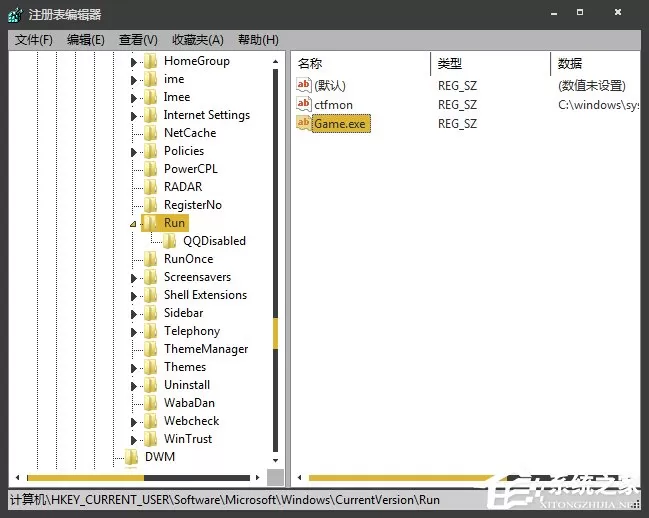Click the ctfmon data value C:\windows\sys
Image resolution: width=649 pixels, height=518 pixels.
(598, 105)
